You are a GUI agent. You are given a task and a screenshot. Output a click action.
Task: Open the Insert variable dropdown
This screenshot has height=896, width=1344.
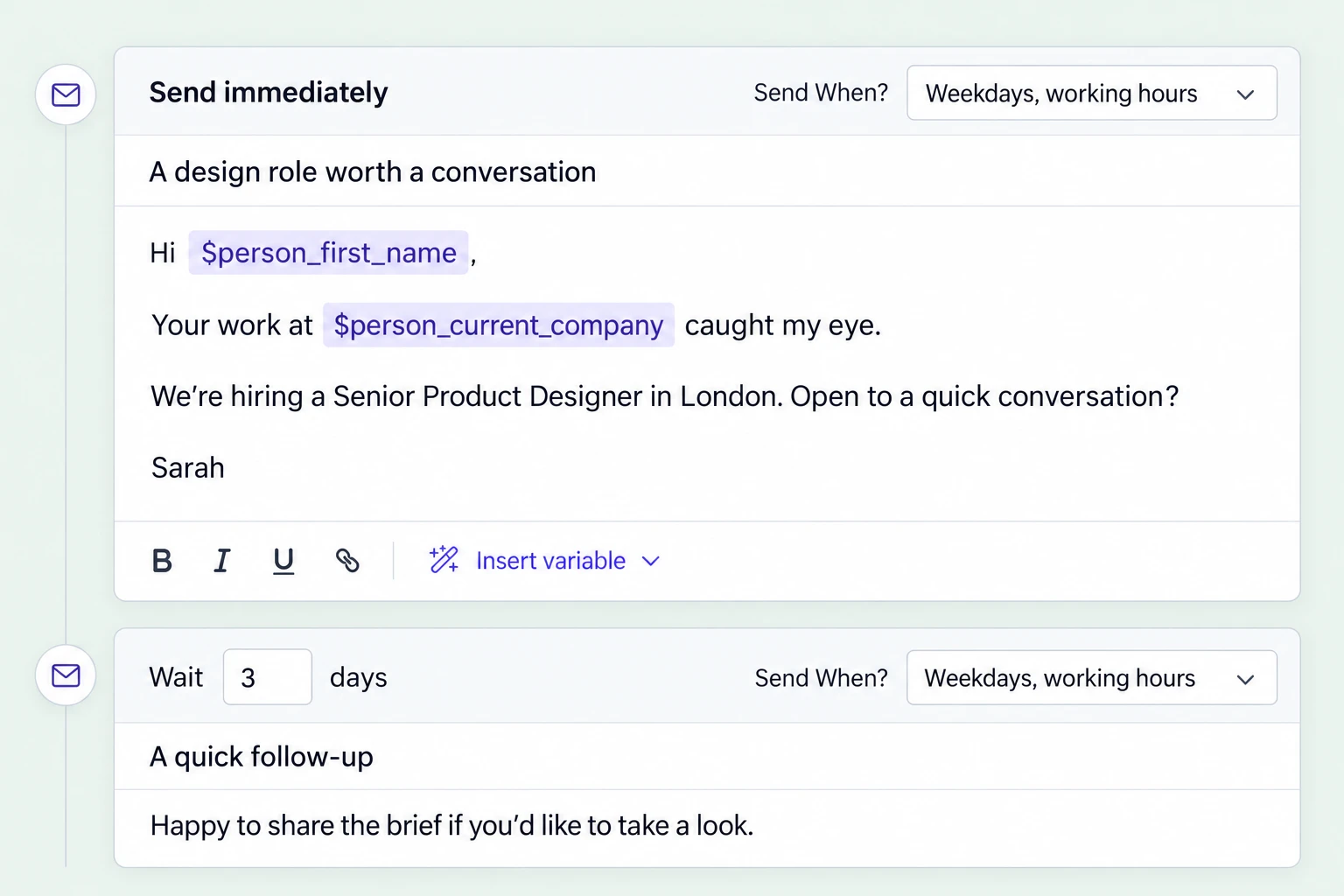tap(544, 561)
